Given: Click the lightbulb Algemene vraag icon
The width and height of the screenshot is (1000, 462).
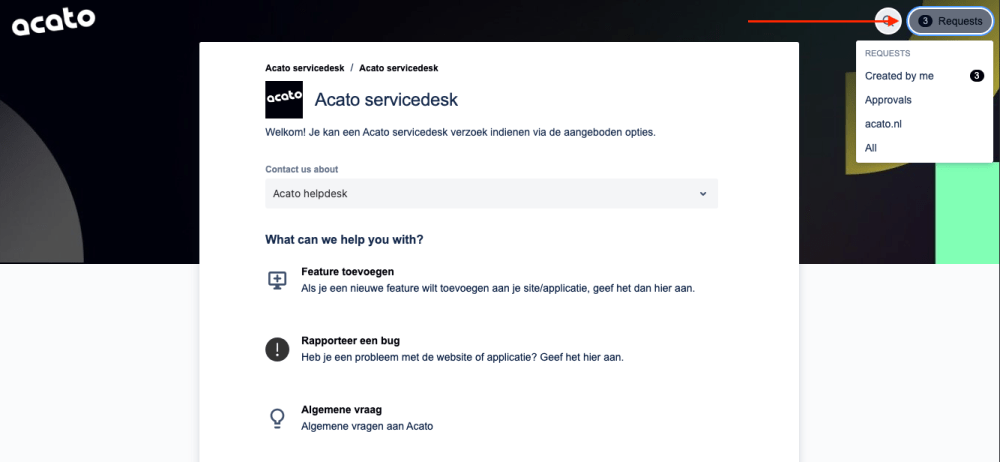Looking at the screenshot, I should (x=277, y=418).
